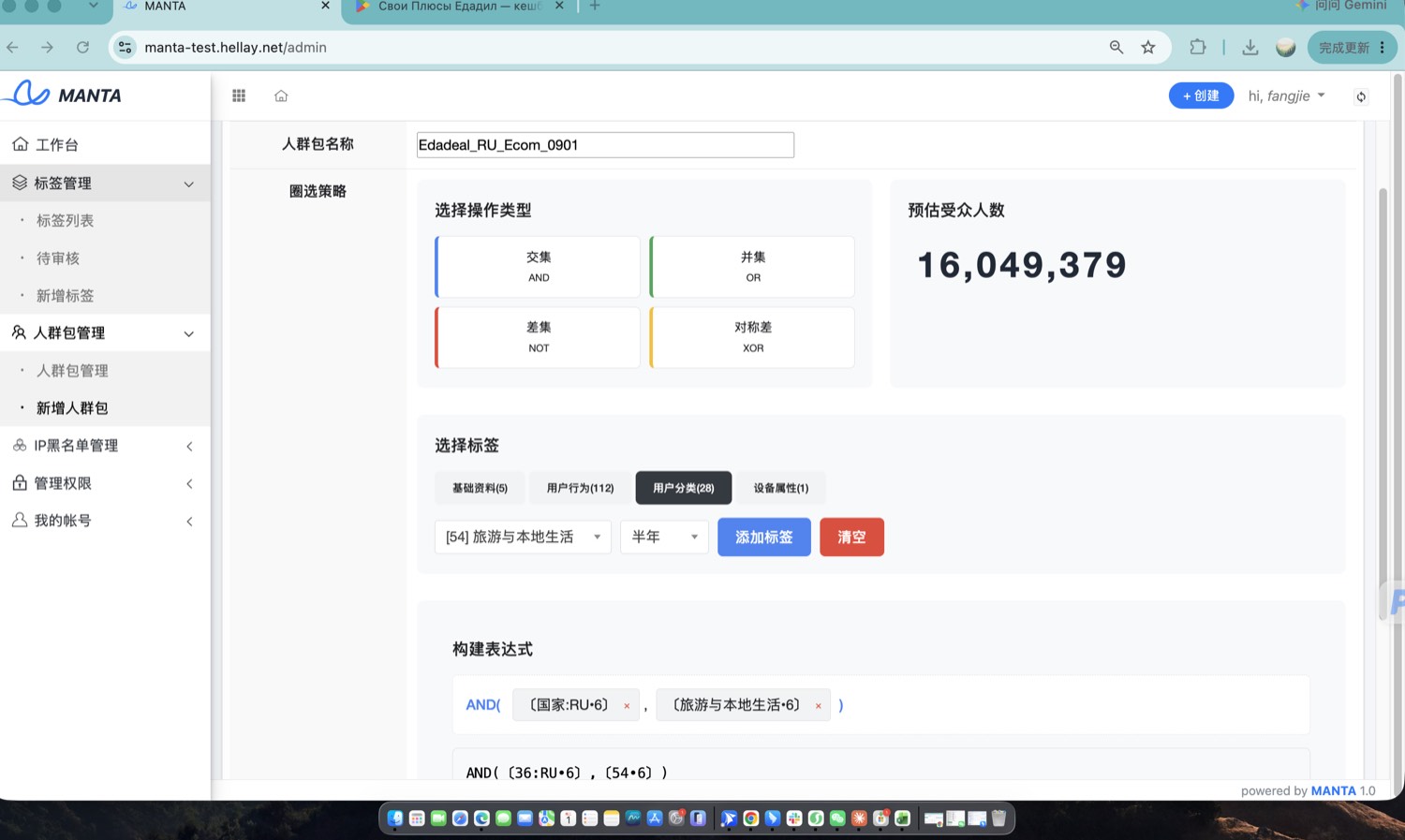The height and width of the screenshot is (840, 1405).
Task: Click the + 创建 button
Action: coord(1201,96)
